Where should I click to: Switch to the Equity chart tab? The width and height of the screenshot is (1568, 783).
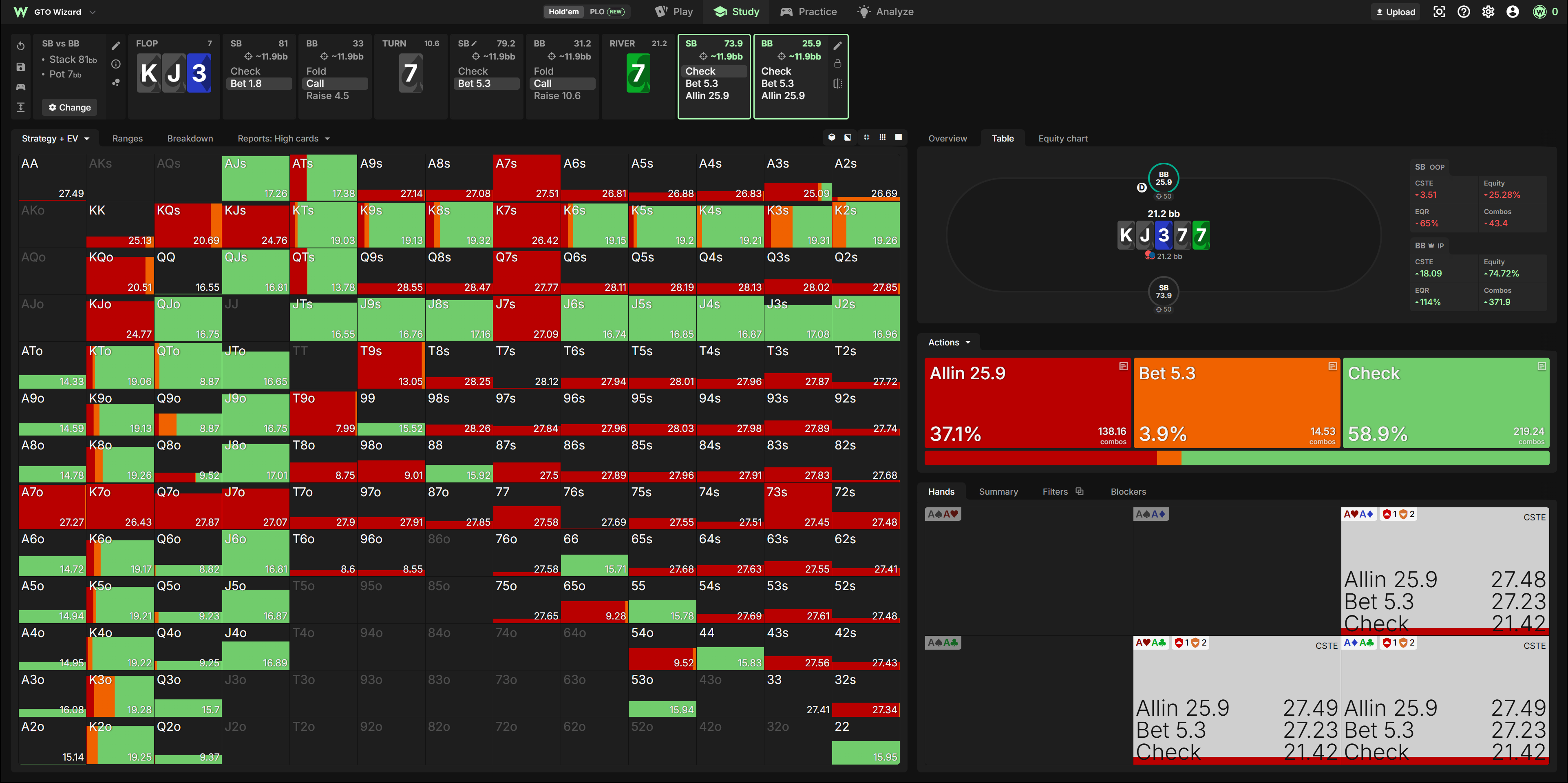[1063, 138]
